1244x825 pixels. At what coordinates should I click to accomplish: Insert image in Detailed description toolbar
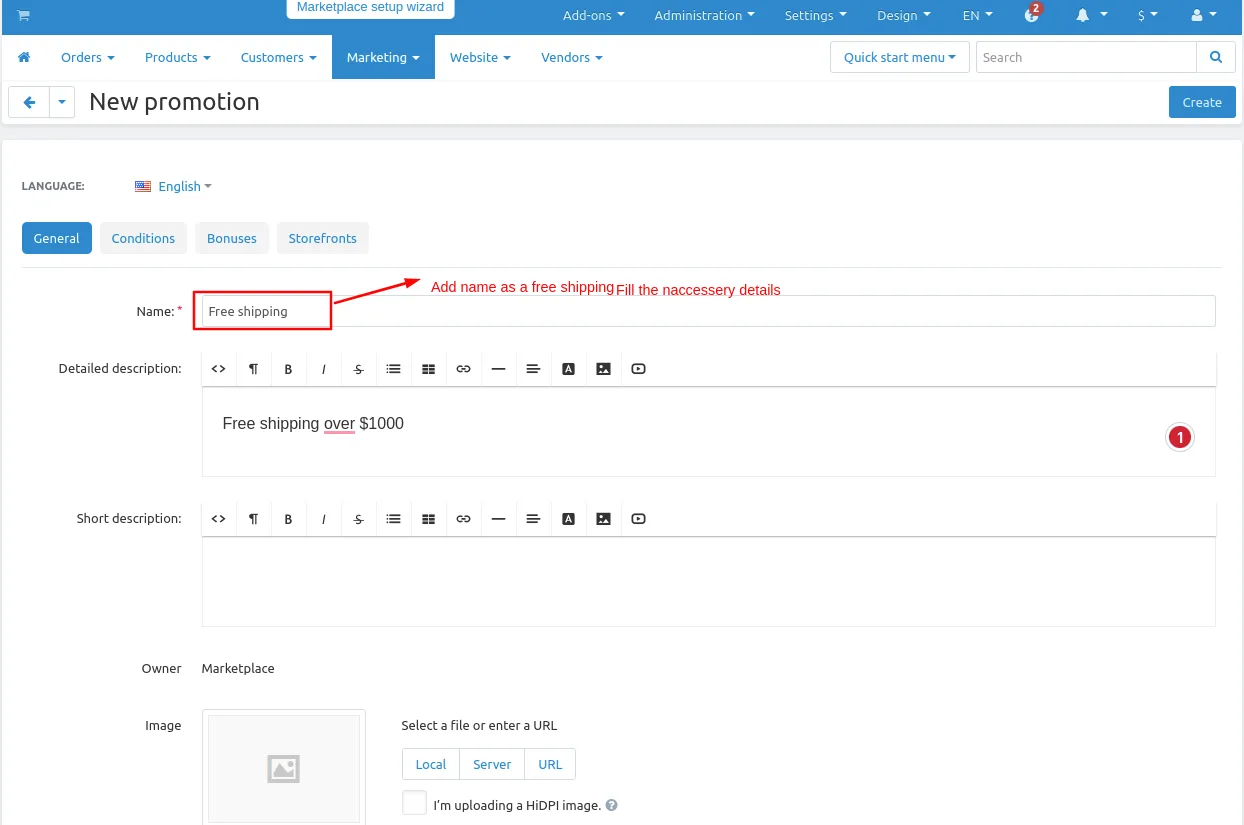click(x=604, y=369)
